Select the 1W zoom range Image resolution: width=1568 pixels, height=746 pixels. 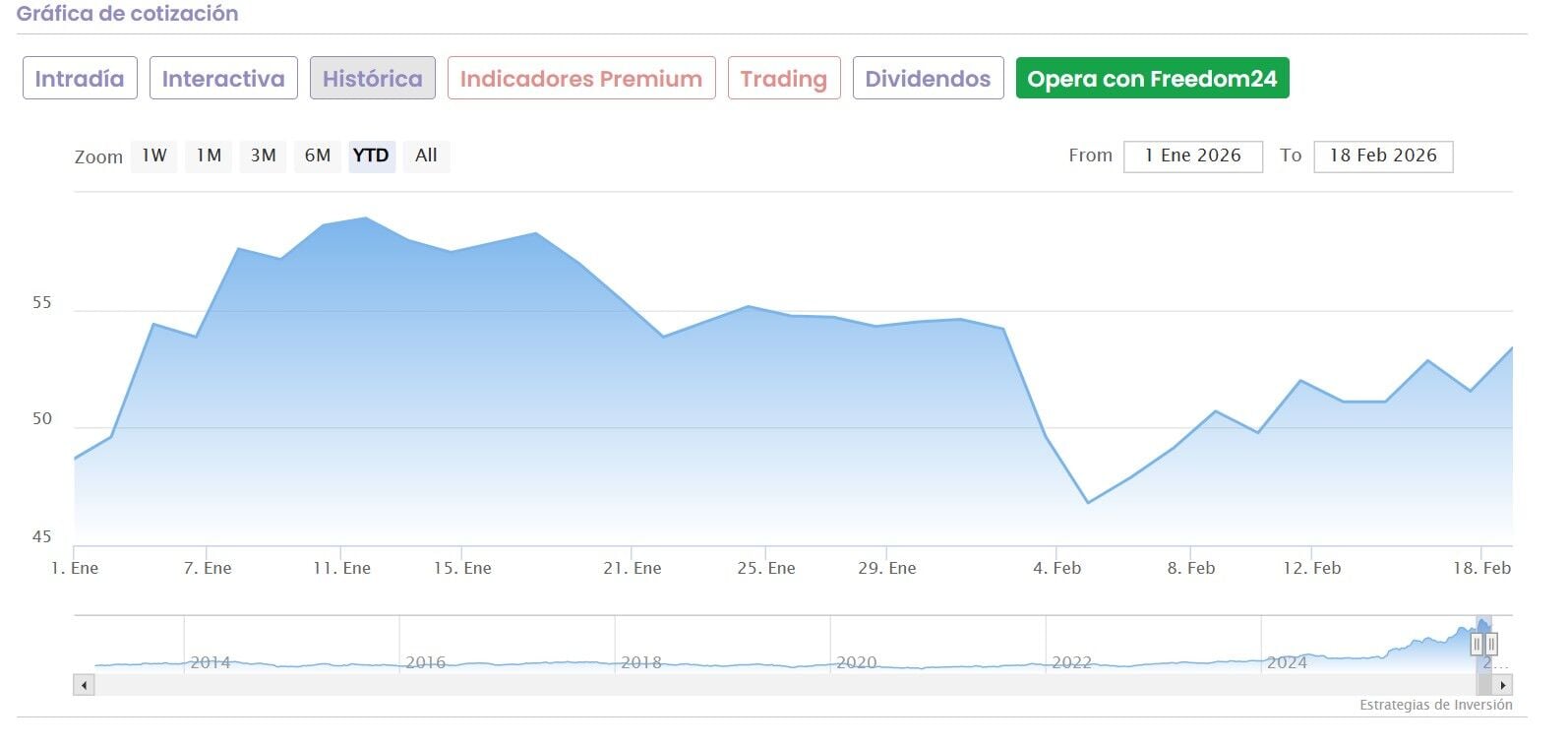click(154, 155)
